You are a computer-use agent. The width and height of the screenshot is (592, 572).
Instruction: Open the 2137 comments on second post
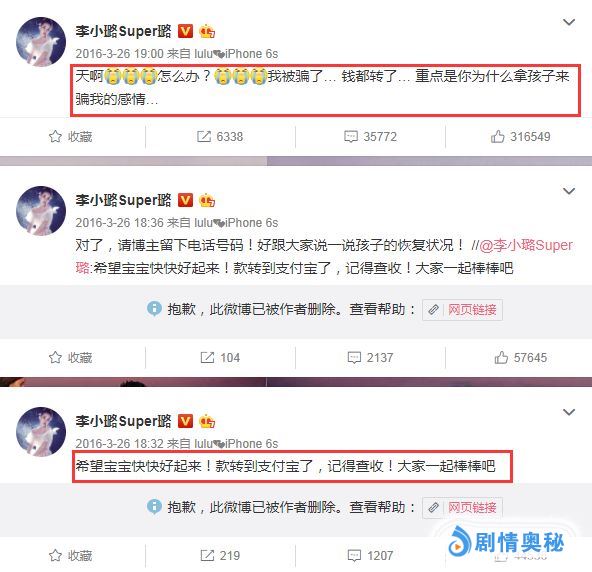[x=370, y=358]
